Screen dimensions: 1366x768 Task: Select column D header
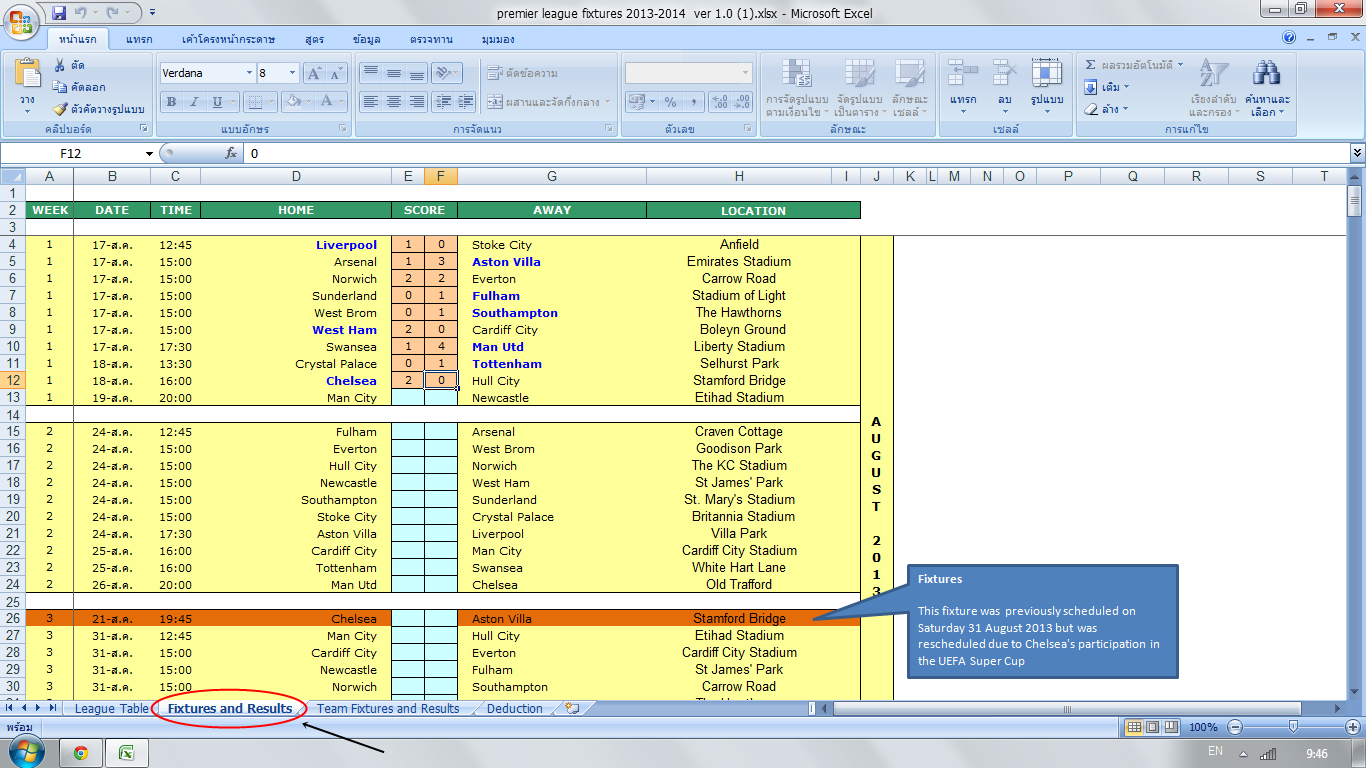coord(296,176)
